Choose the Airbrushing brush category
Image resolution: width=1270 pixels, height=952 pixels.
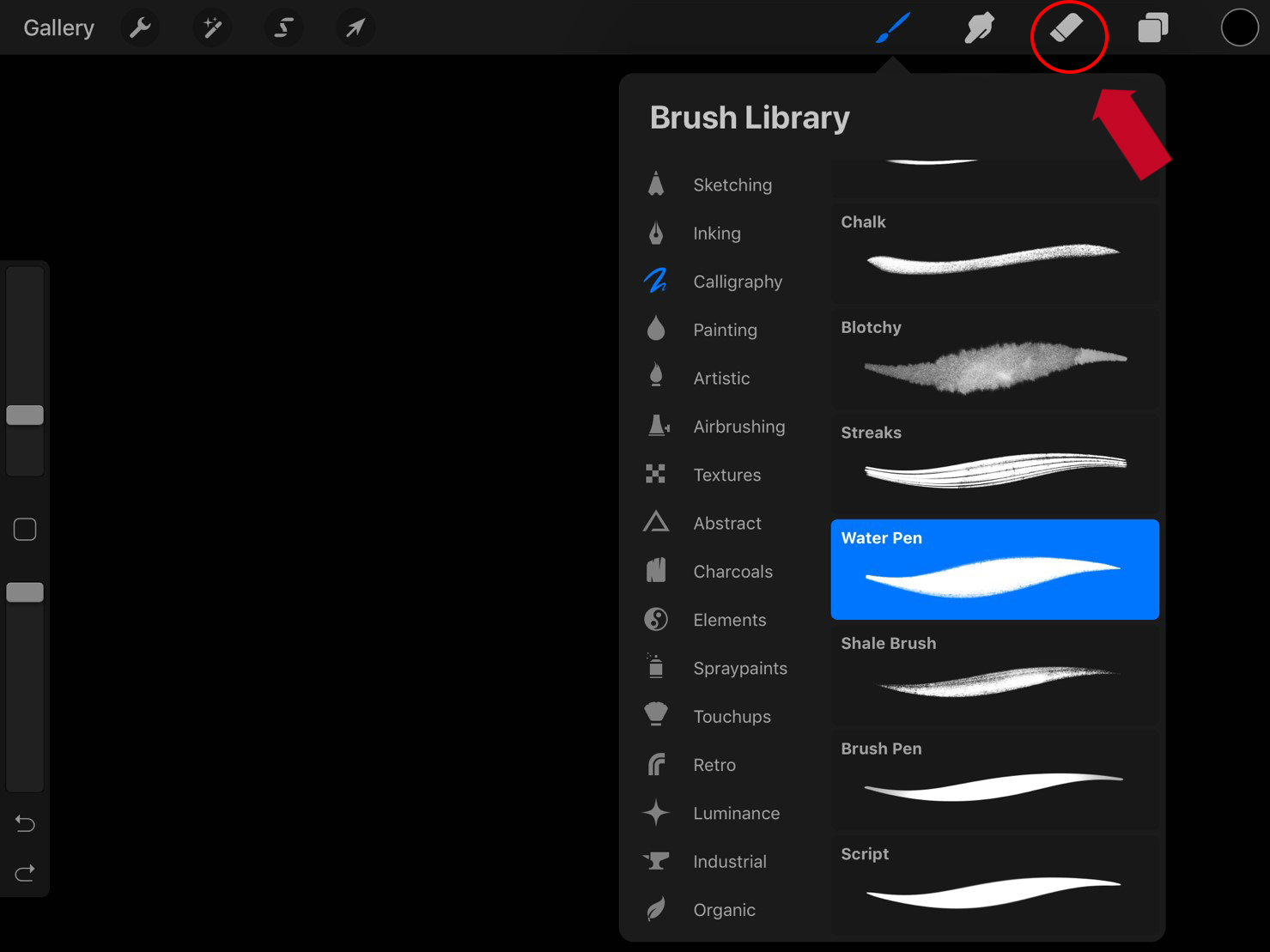(x=738, y=427)
